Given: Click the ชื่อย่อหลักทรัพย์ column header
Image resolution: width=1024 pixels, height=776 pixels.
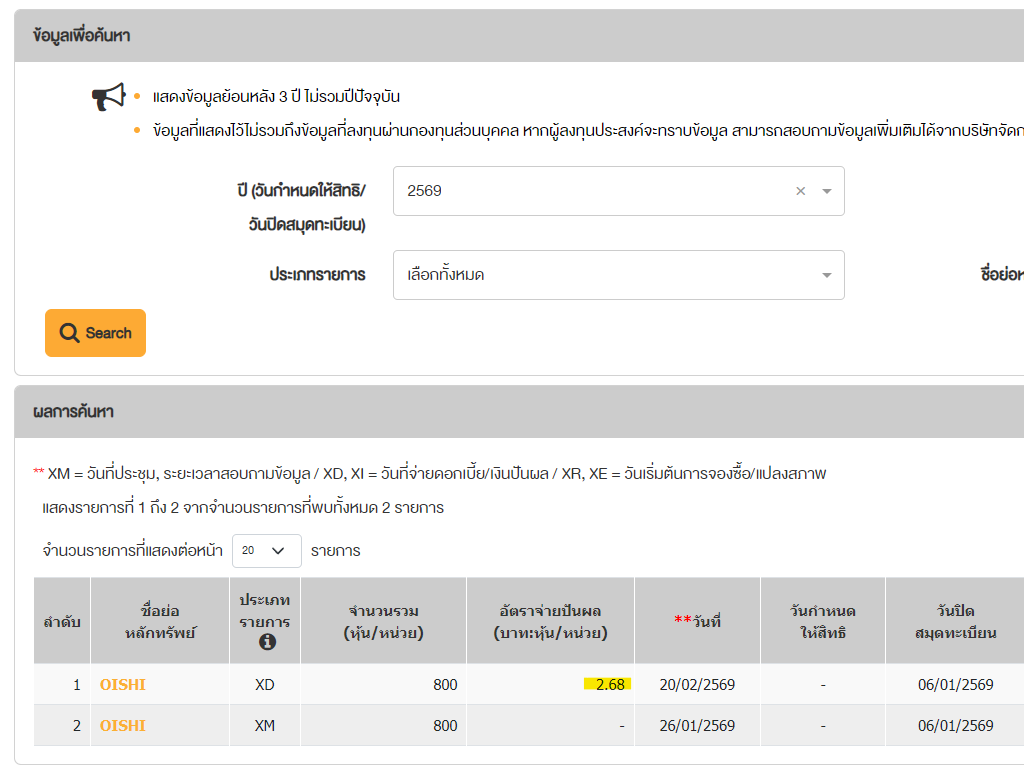Looking at the screenshot, I should click(x=160, y=621).
